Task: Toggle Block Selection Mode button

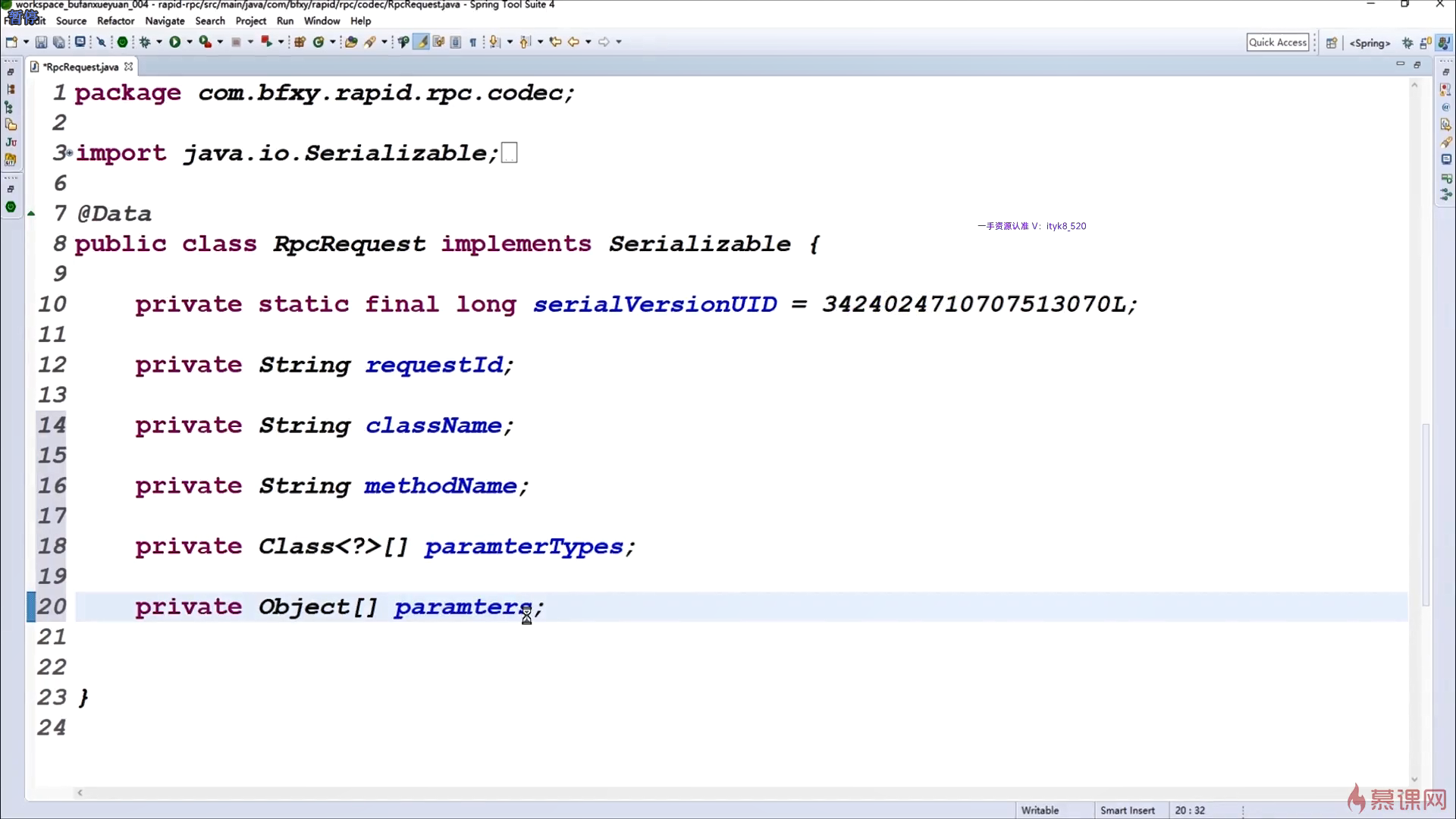Action: coord(456,42)
